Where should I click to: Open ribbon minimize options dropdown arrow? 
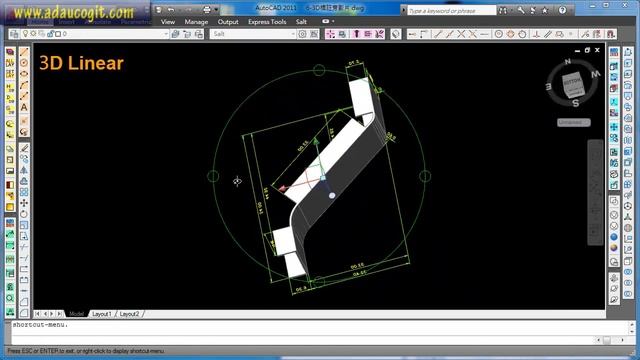[333, 21]
